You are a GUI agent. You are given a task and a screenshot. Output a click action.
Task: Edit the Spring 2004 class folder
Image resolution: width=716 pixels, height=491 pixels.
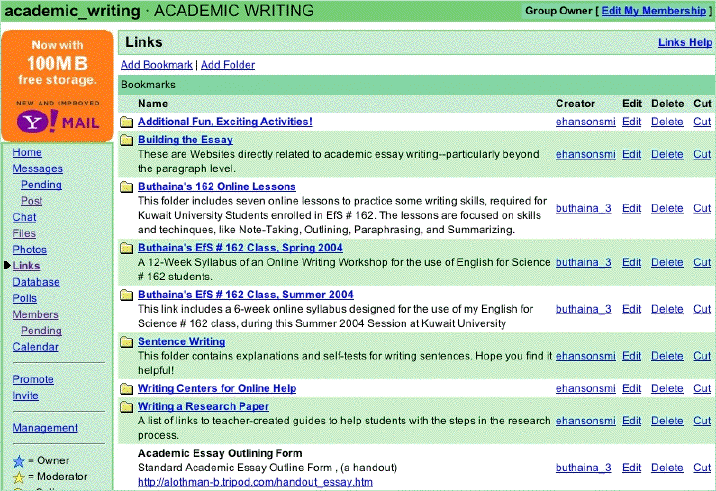pyautogui.click(x=632, y=263)
